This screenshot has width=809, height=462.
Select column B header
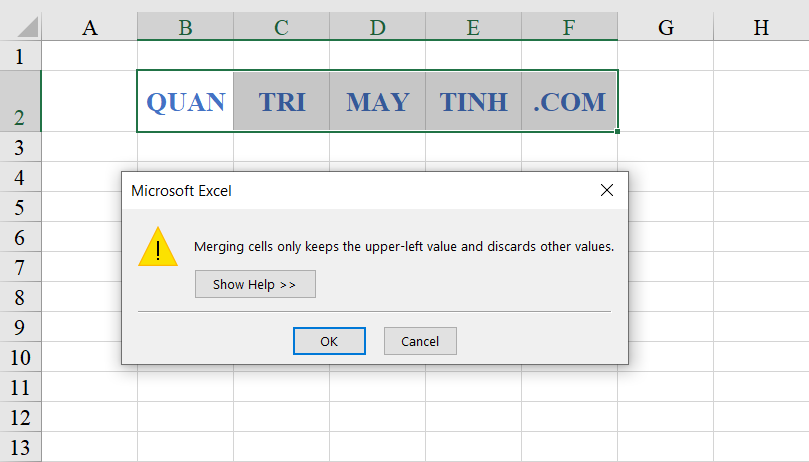185,27
